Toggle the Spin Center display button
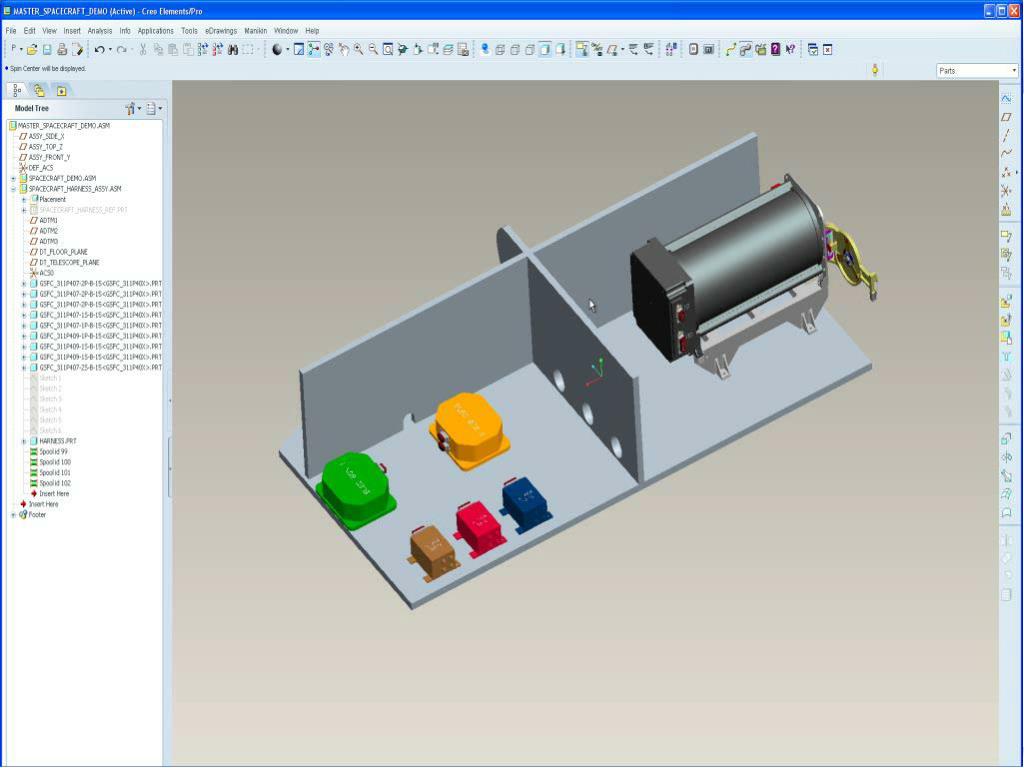 pyautogui.click(x=314, y=49)
